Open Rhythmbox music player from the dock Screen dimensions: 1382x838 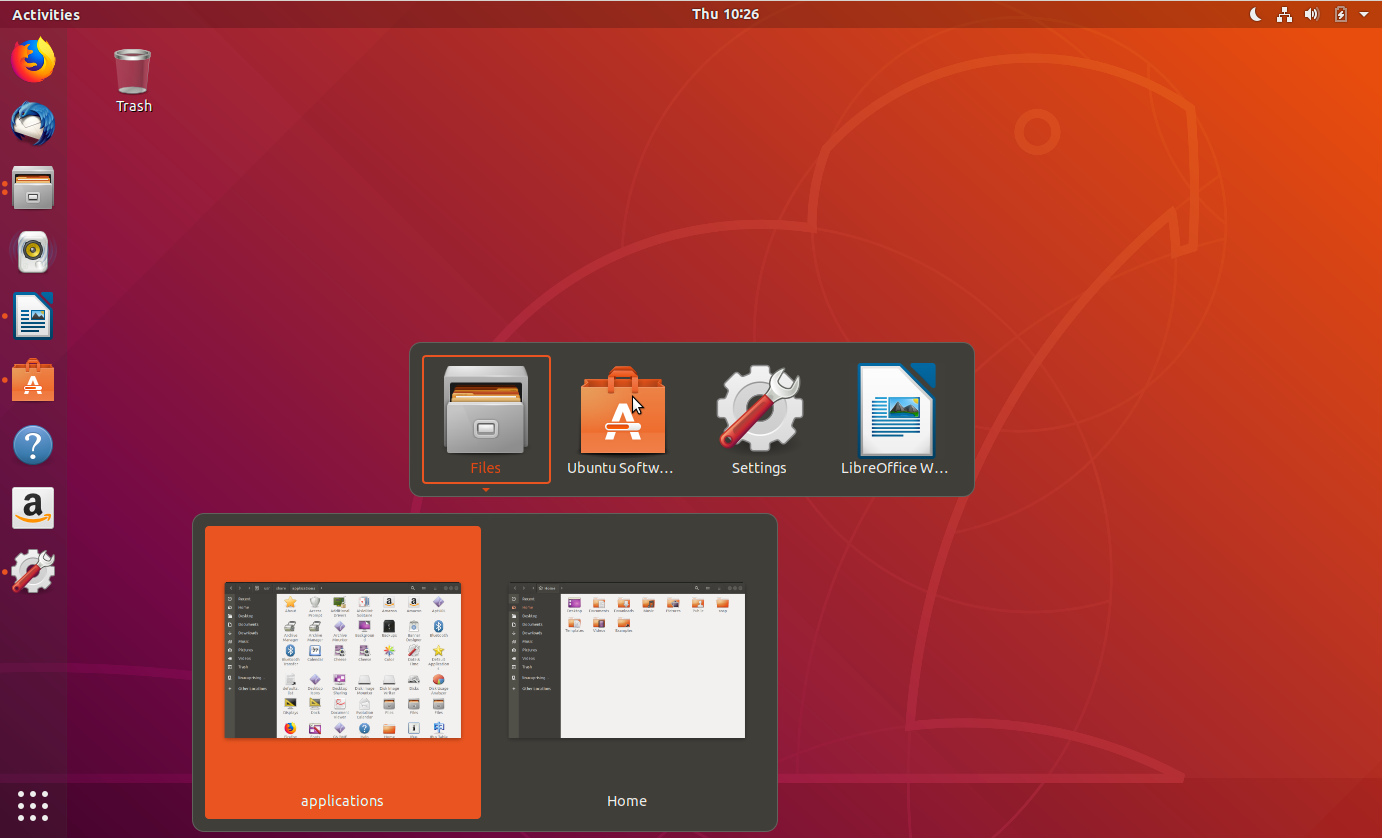point(33,252)
